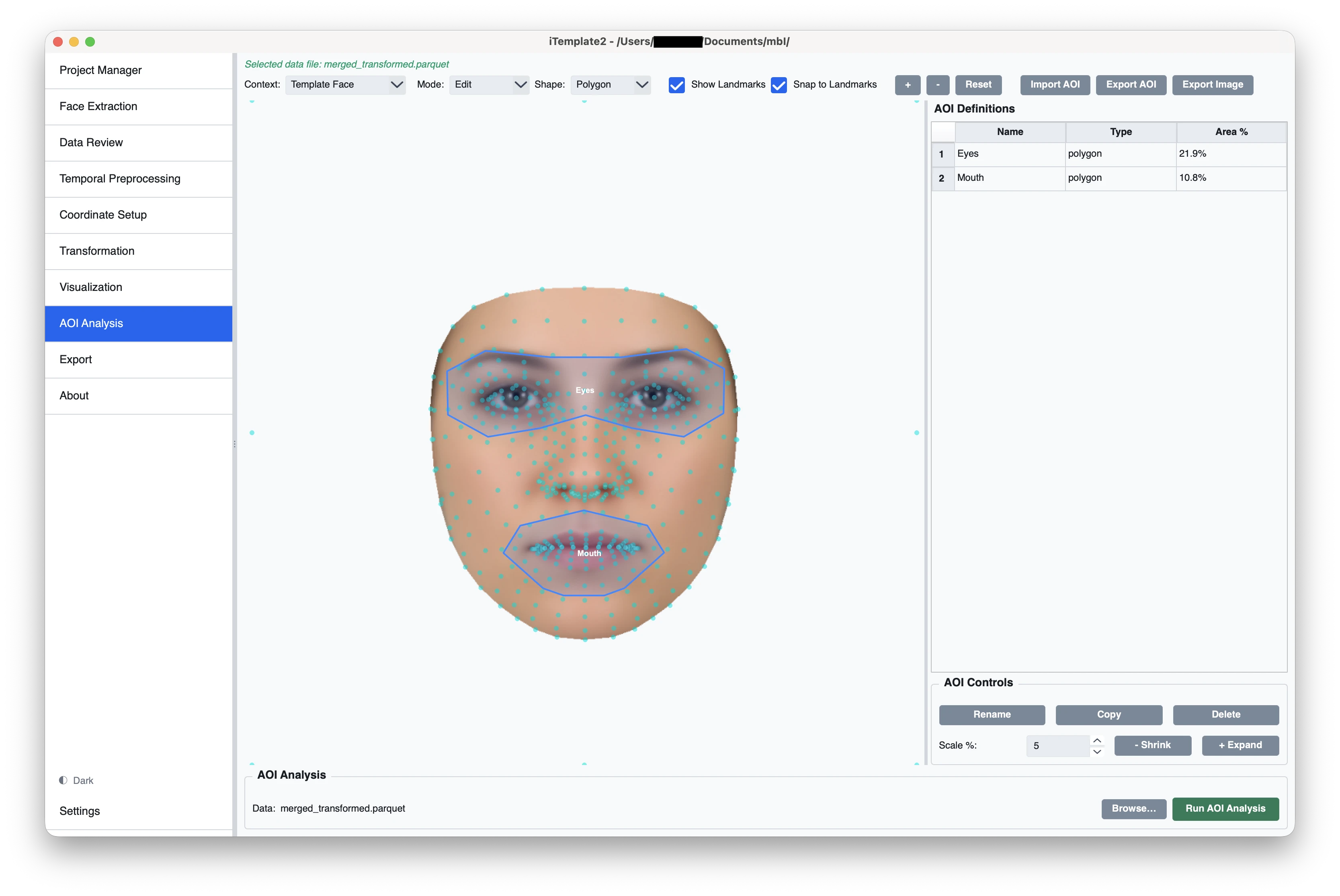Select the Mouth polygon label on face
The width and height of the screenshot is (1340, 896).
[x=588, y=553]
